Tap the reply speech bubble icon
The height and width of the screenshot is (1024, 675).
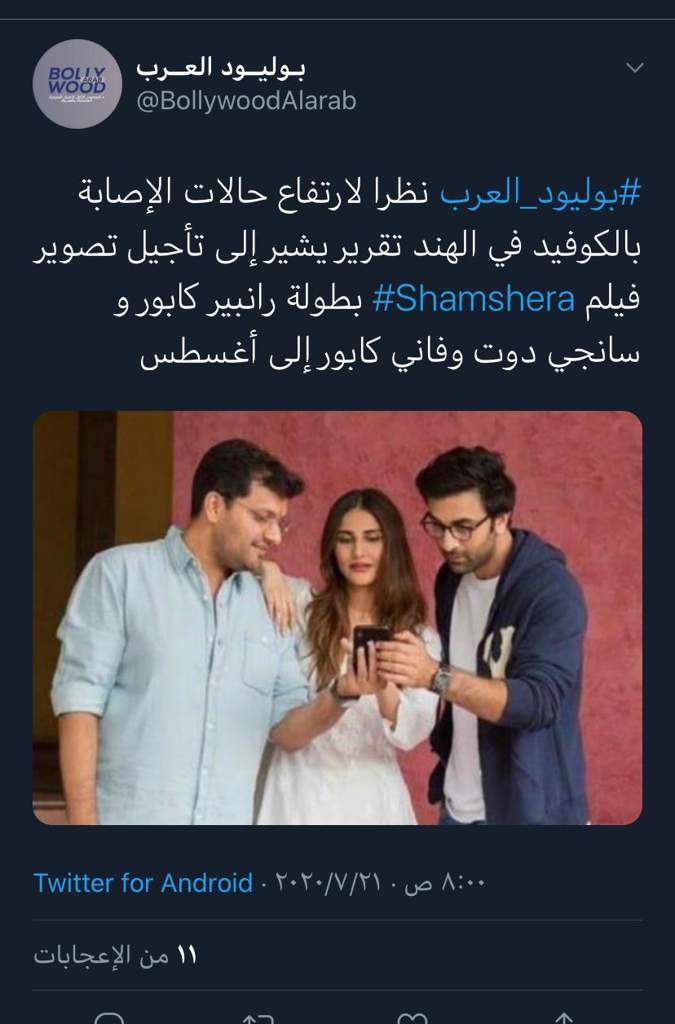(x=109, y=1018)
